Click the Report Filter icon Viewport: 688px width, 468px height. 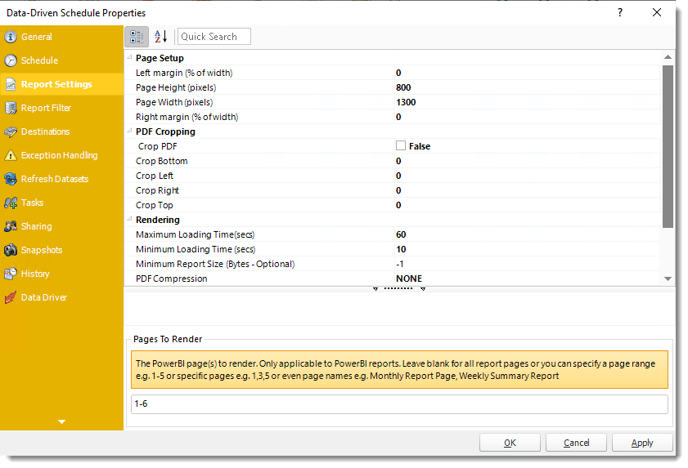pos(11,108)
